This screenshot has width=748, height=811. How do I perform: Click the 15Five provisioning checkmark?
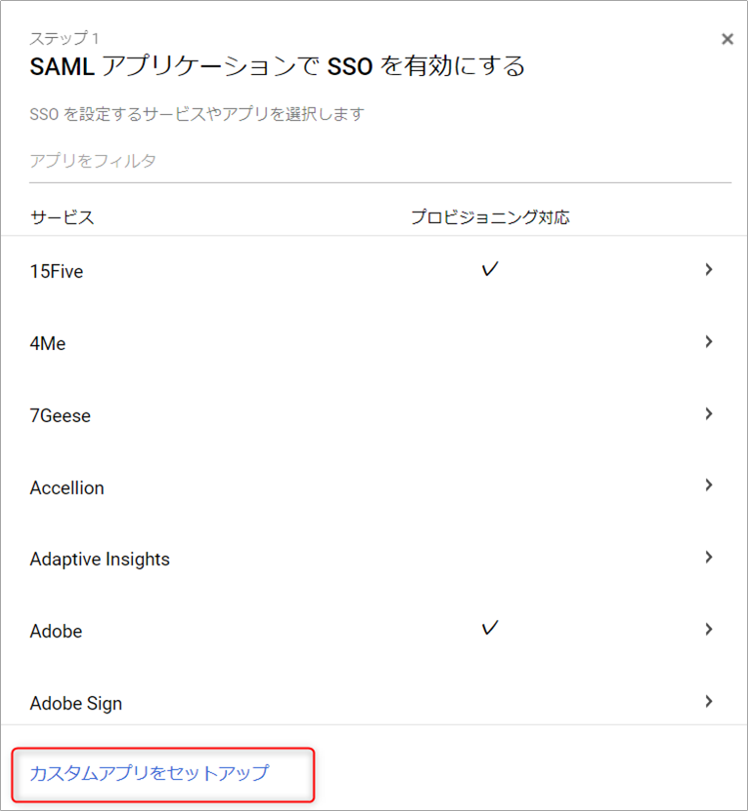(x=489, y=269)
